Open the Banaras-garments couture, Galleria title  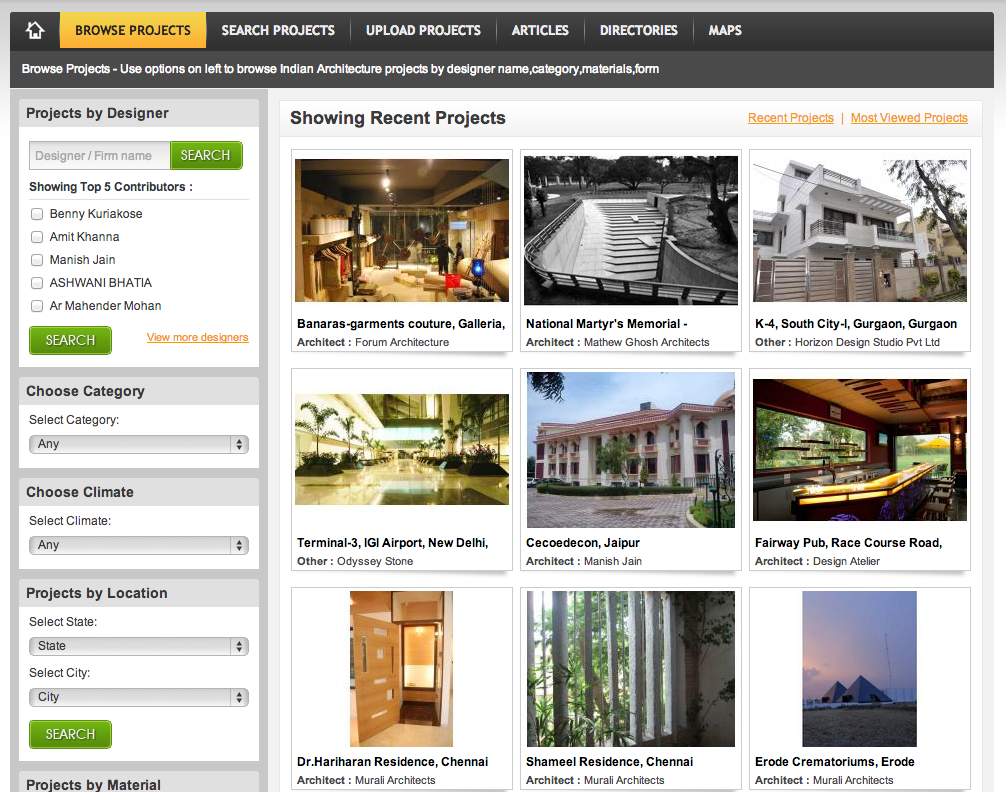pos(401,324)
